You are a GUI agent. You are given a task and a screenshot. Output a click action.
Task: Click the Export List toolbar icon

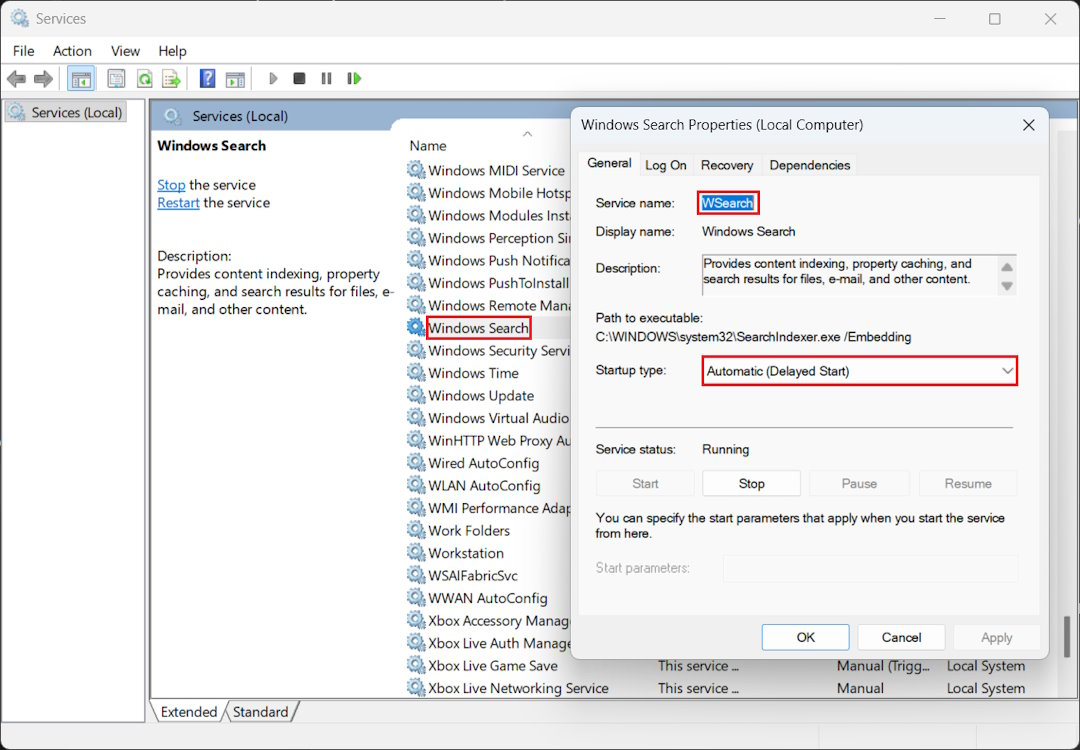coord(171,79)
